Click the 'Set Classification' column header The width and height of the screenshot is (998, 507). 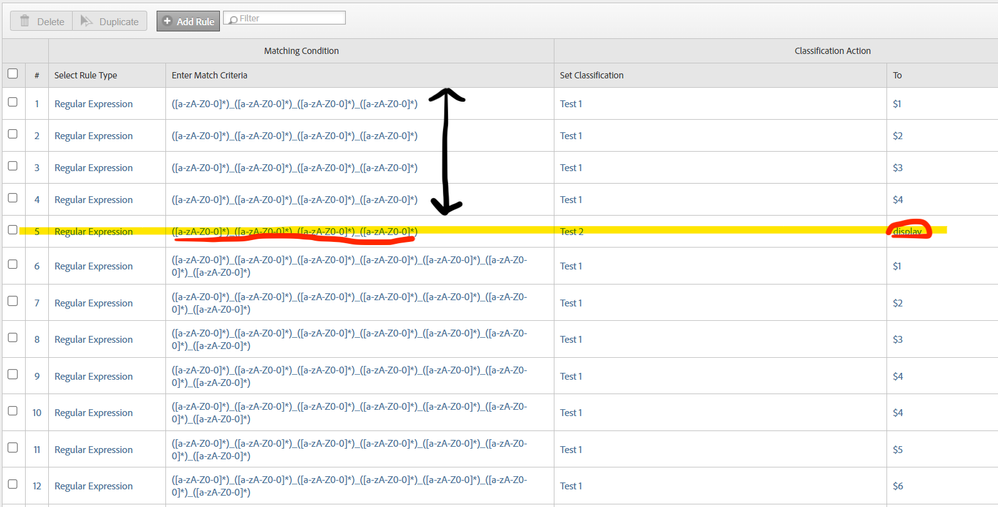point(591,75)
